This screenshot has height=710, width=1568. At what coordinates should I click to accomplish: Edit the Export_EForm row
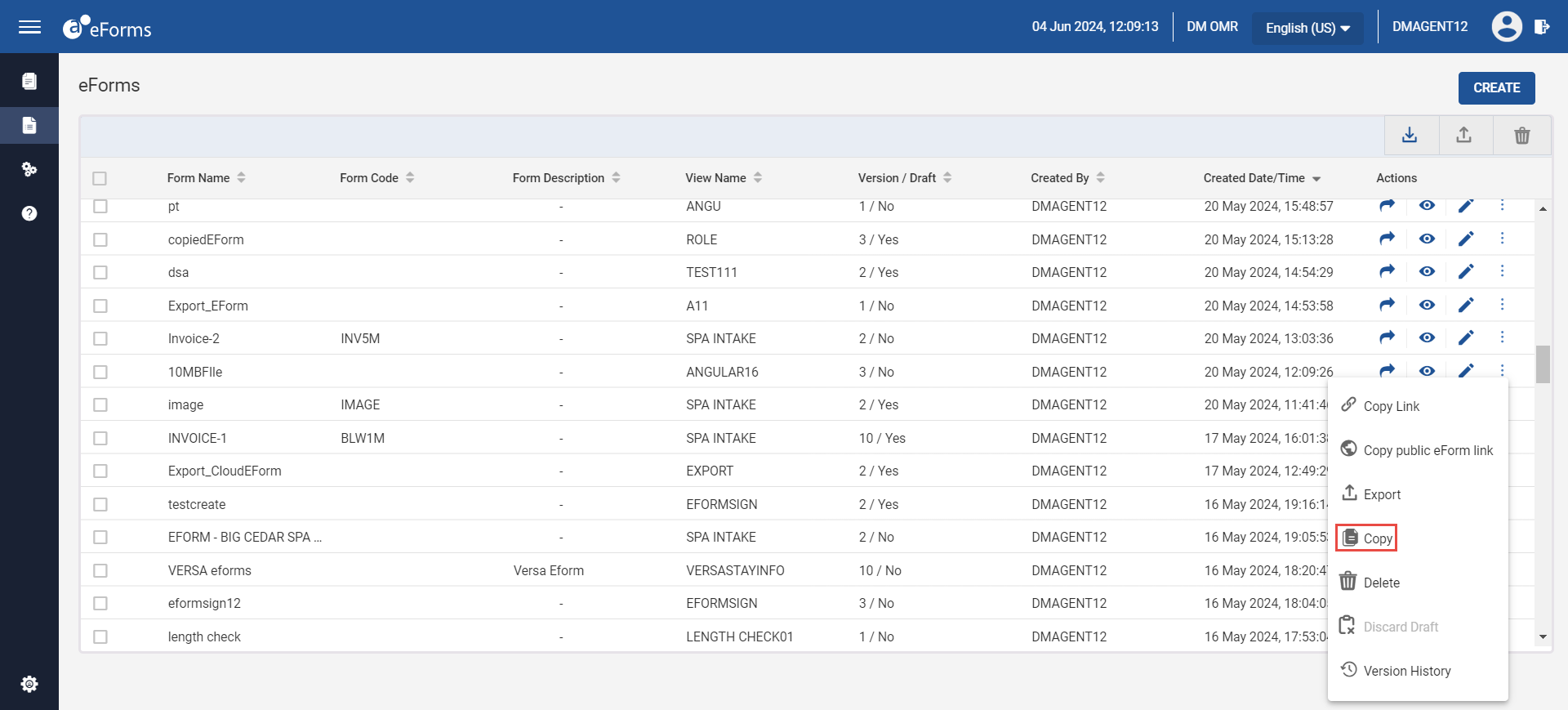pyautogui.click(x=1466, y=305)
